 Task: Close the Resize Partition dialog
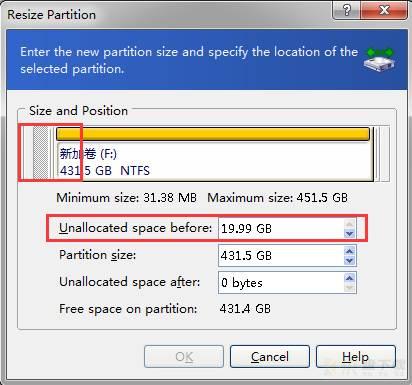384,10
